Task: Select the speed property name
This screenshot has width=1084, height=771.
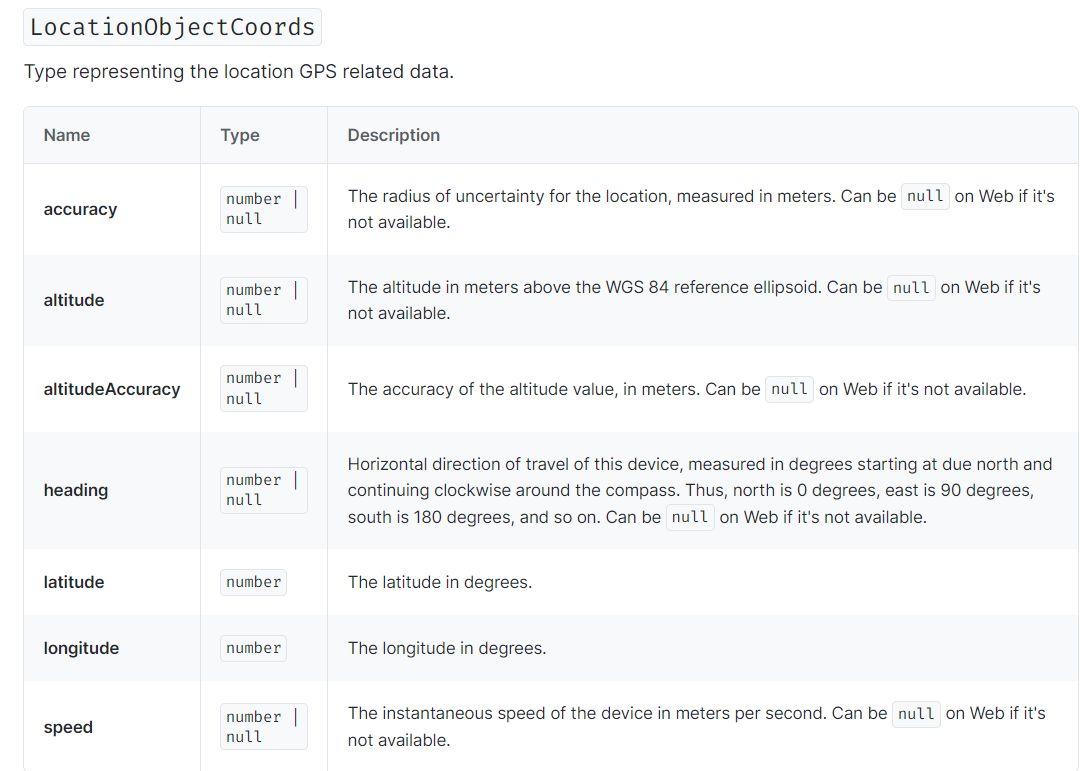Action: tap(68, 727)
